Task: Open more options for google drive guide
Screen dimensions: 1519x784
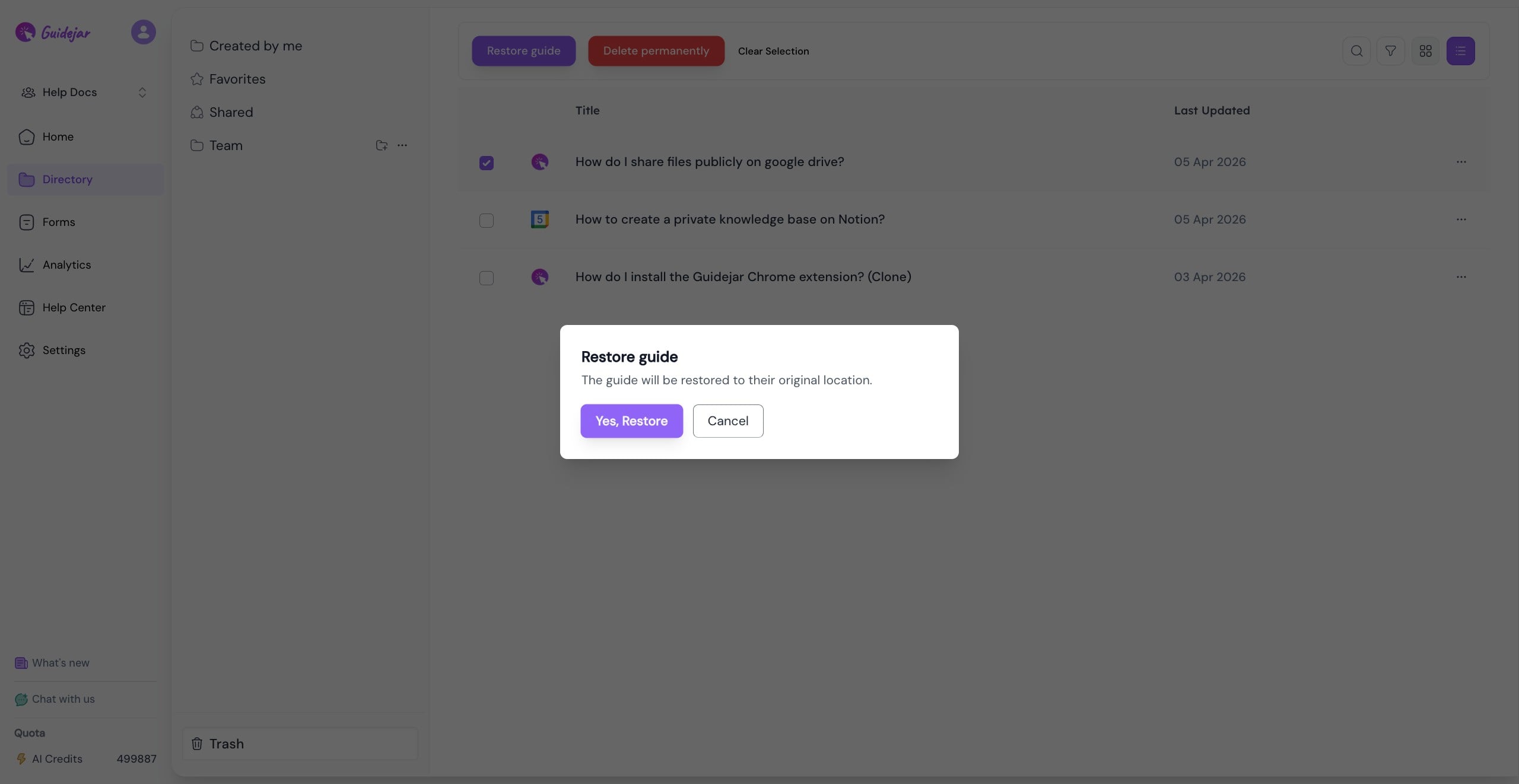Action: point(1461,162)
